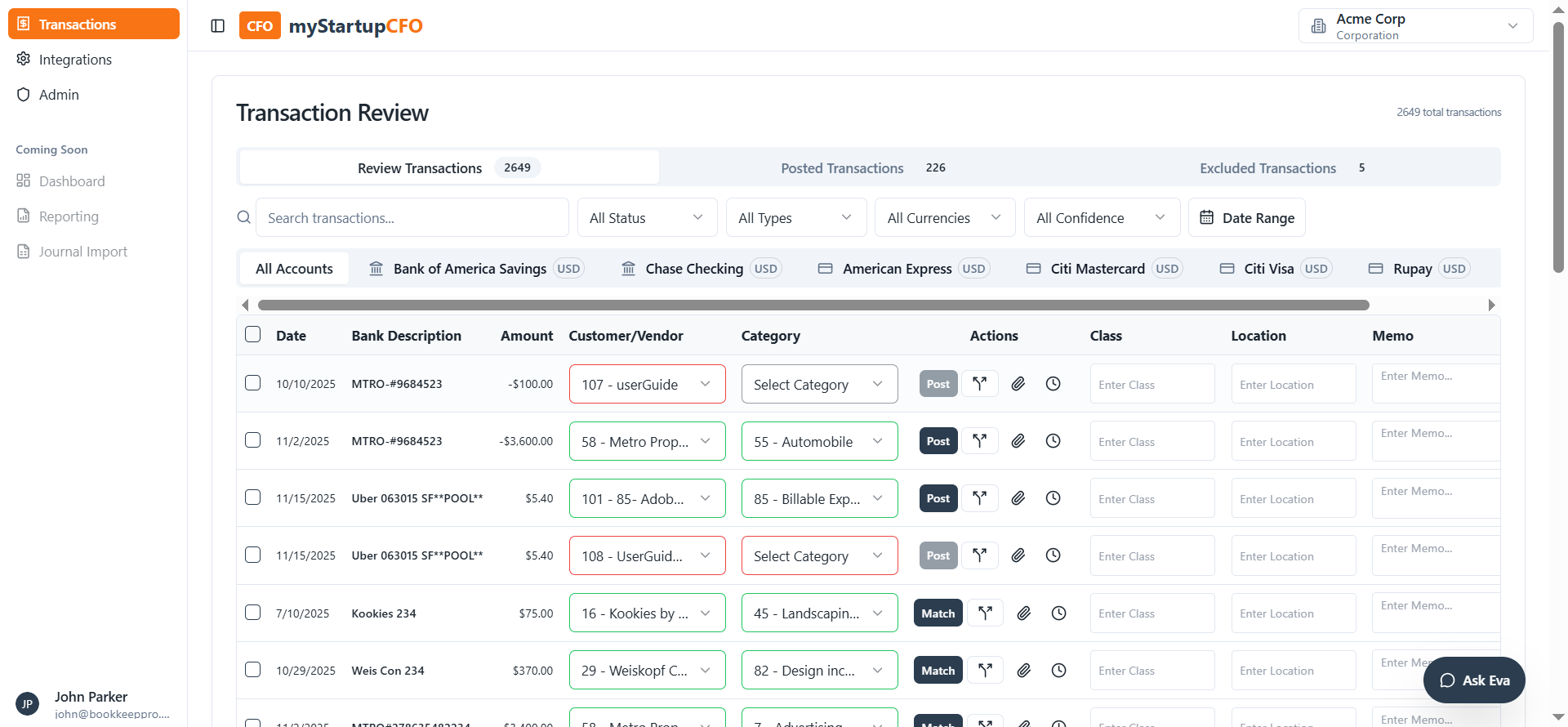Screen dimensions: 1568x727
Task: Open the All Status filter dropdown
Action: 646,218
